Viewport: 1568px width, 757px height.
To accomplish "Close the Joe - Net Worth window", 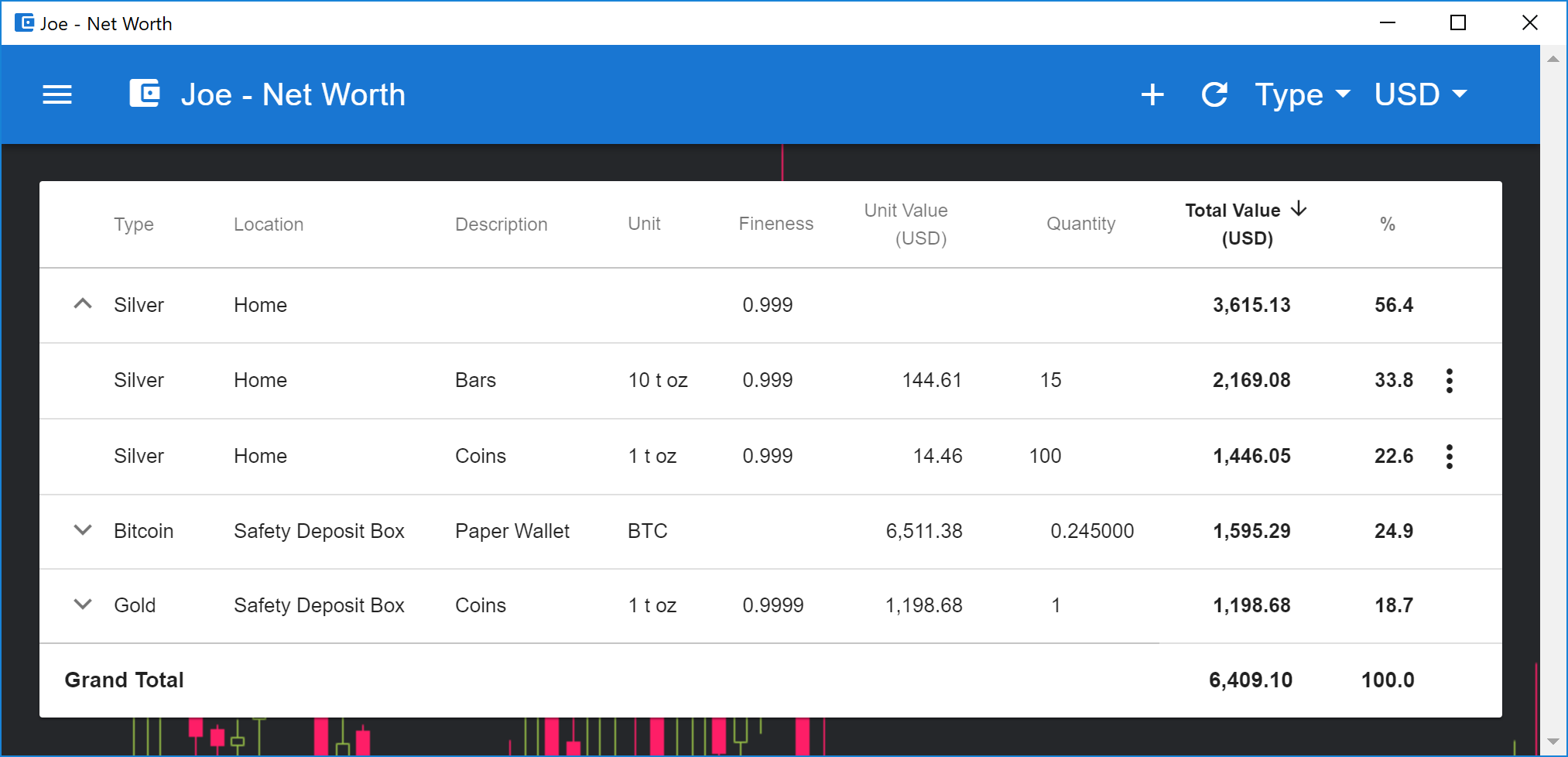I will 1530,22.
